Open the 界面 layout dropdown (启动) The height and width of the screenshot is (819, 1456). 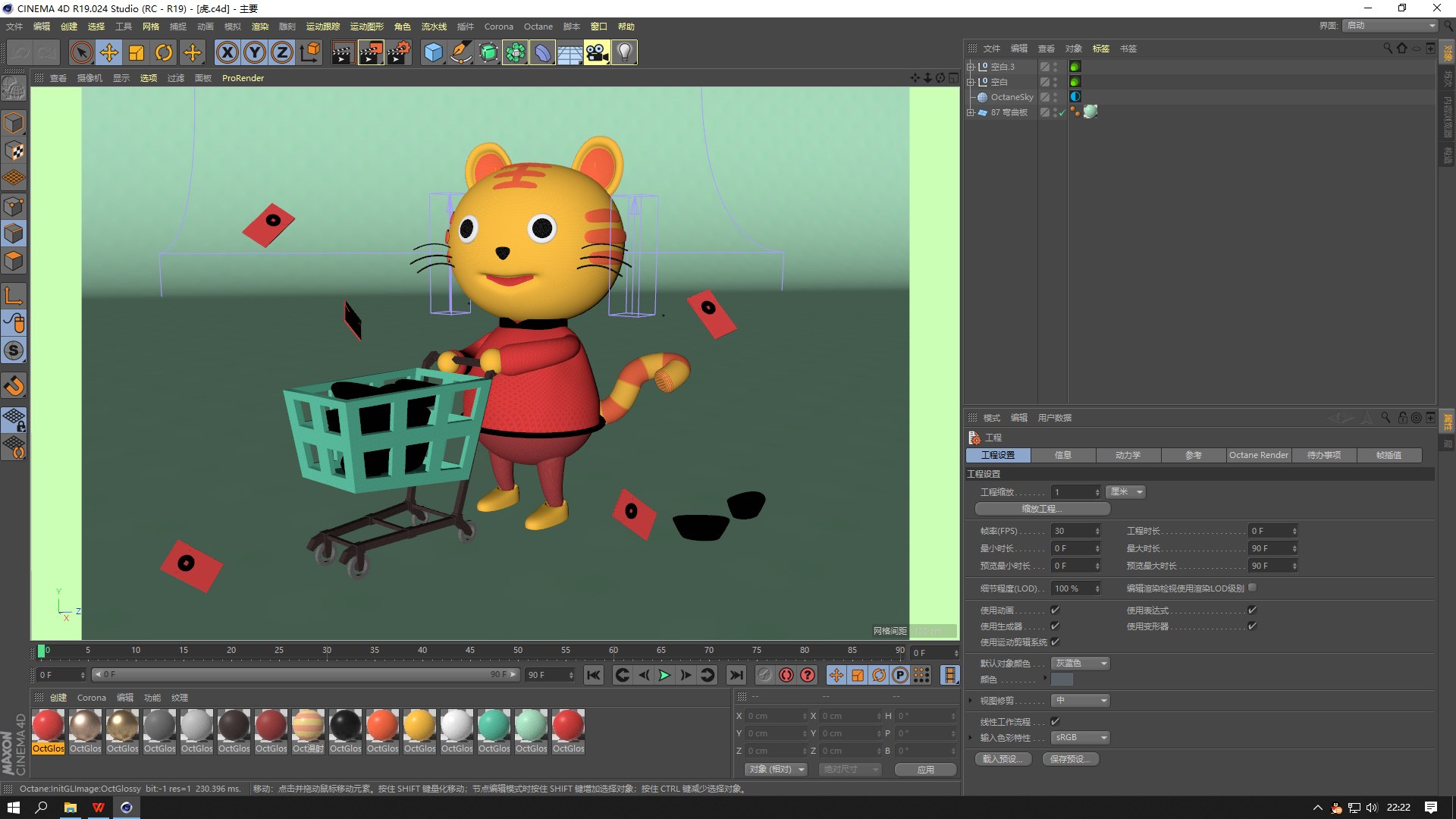pos(1390,26)
